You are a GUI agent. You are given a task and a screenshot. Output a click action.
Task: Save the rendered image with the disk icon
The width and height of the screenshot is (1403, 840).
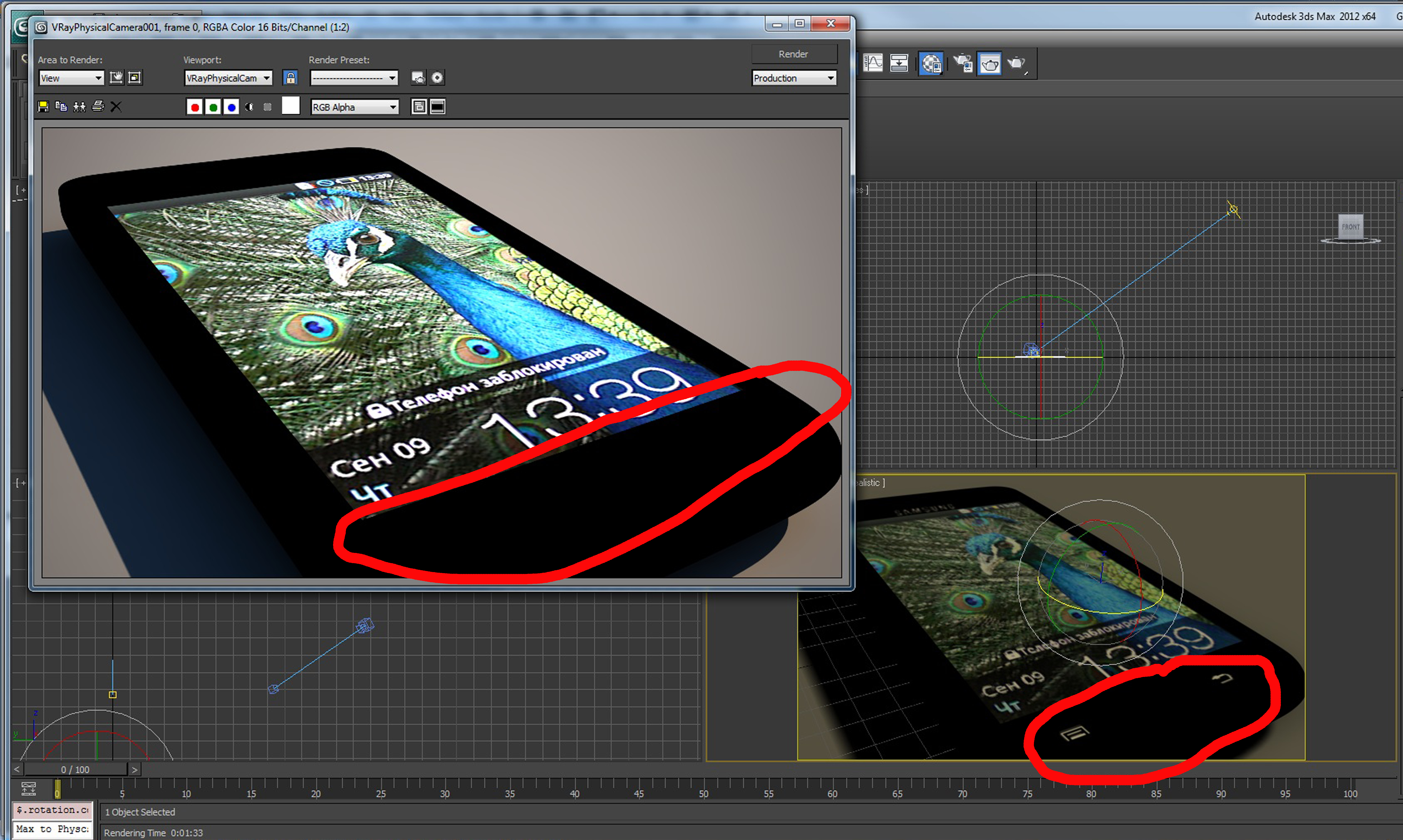click(43, 107)
